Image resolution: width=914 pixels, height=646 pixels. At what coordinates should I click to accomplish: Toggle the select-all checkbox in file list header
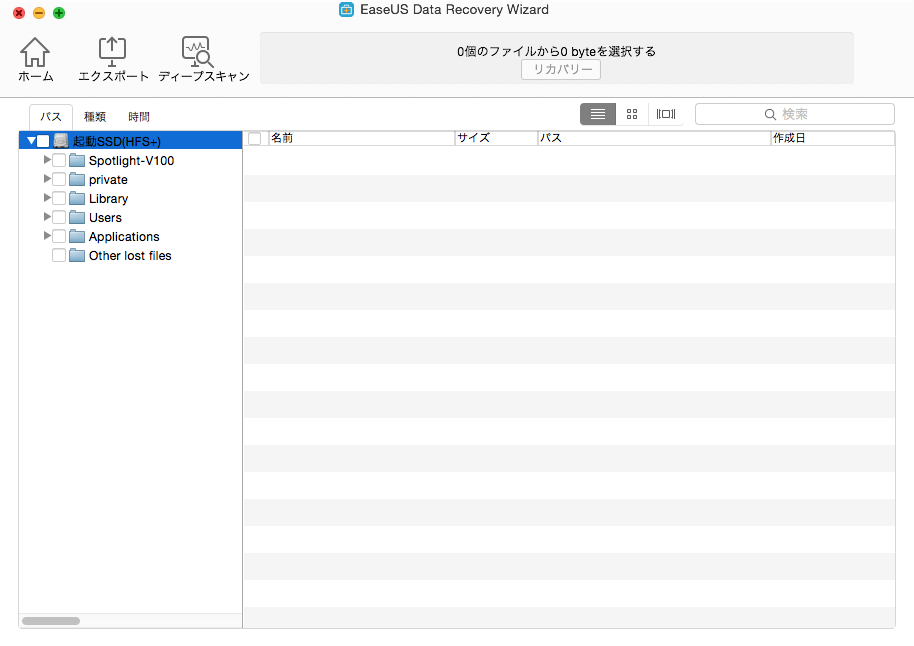tap(255, 139)
